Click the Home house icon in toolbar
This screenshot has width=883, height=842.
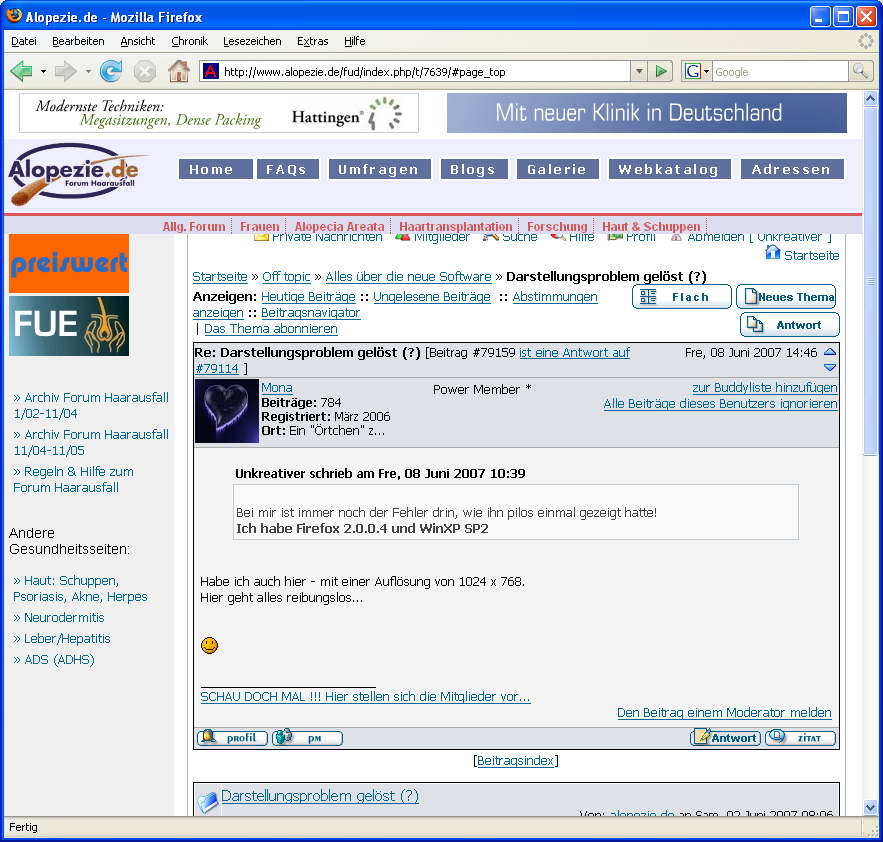point(179,71)
